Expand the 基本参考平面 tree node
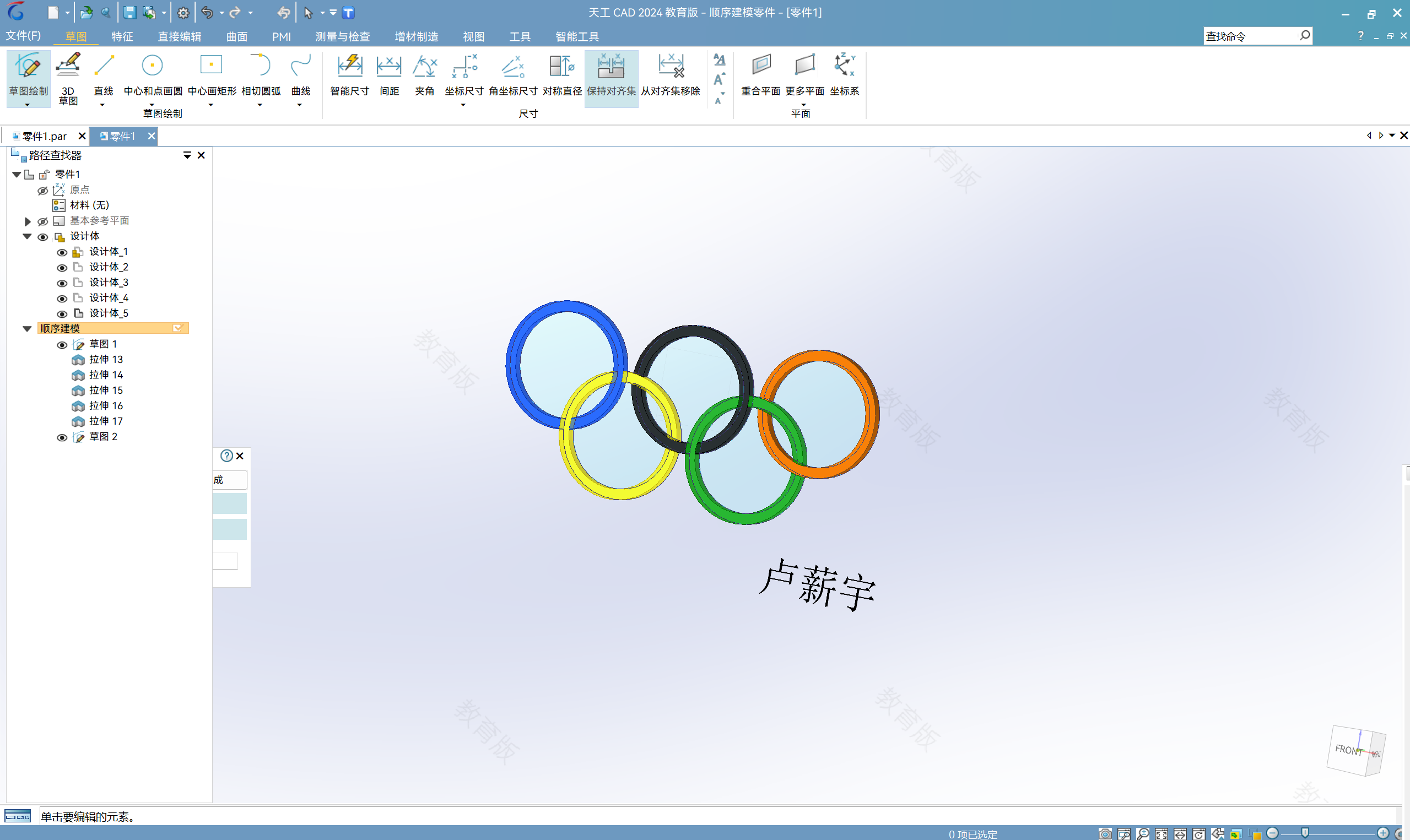Image resolution: width=1410 pixels, height=840 pixels. (x=27, y=221)
